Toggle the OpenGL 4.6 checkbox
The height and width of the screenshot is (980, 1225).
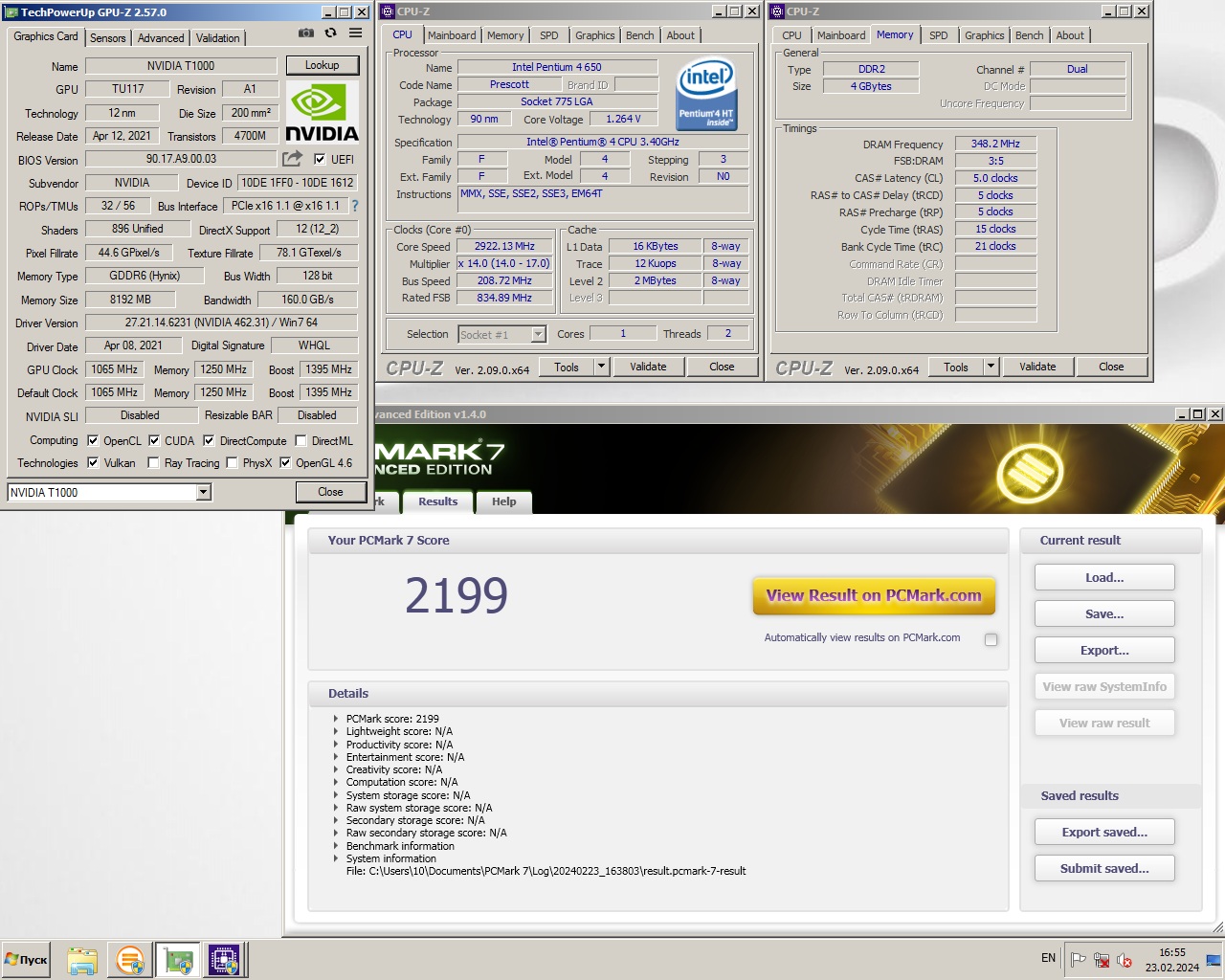pyautogui.click(x=285, y=463)
